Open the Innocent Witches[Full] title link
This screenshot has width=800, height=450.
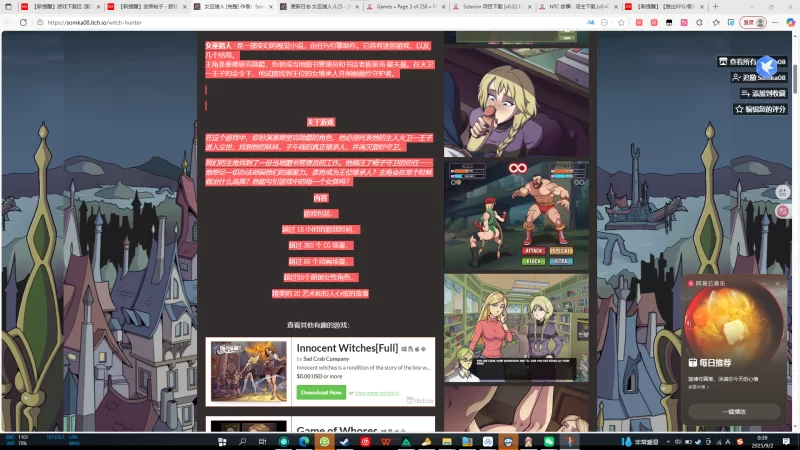click(x=347, y=348)
